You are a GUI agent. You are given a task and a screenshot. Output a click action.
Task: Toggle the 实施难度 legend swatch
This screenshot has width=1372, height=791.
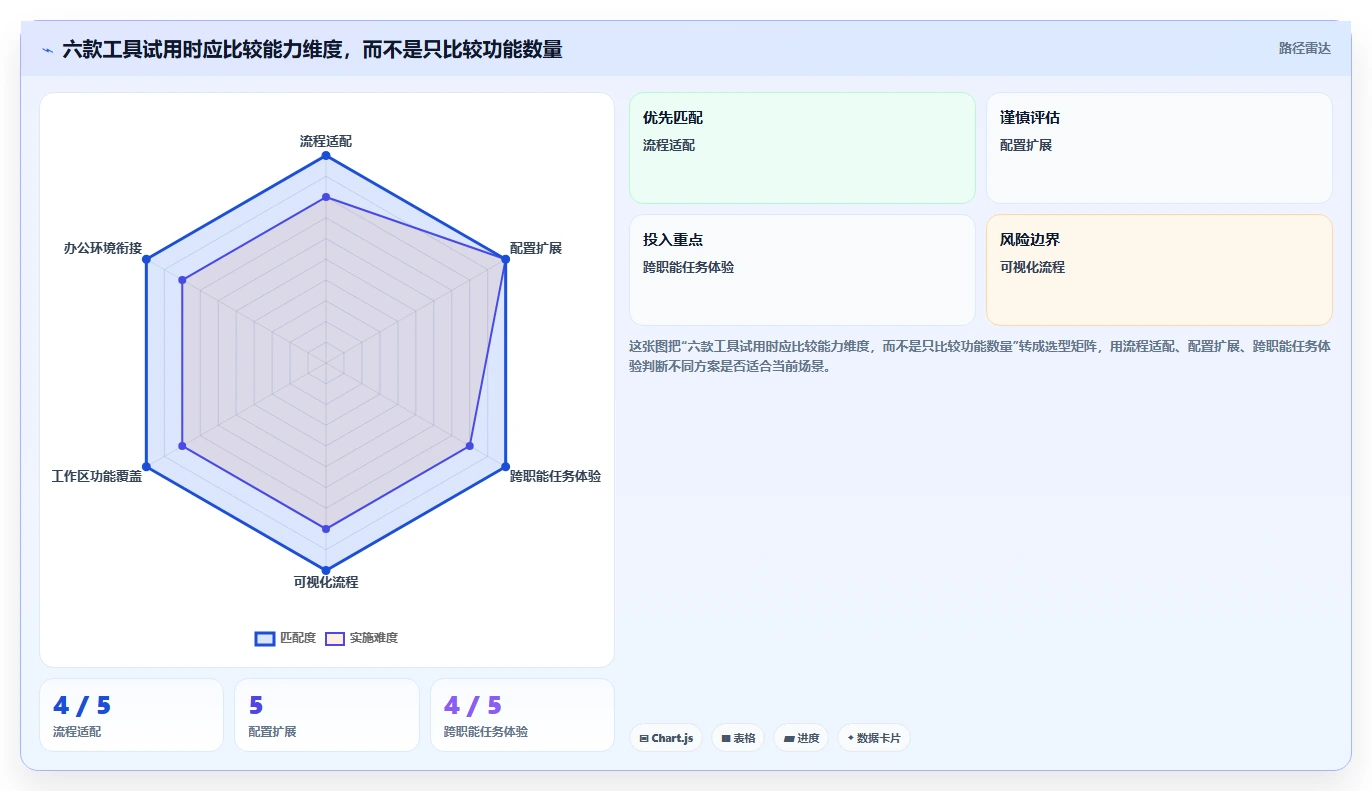tap(335, 638)
